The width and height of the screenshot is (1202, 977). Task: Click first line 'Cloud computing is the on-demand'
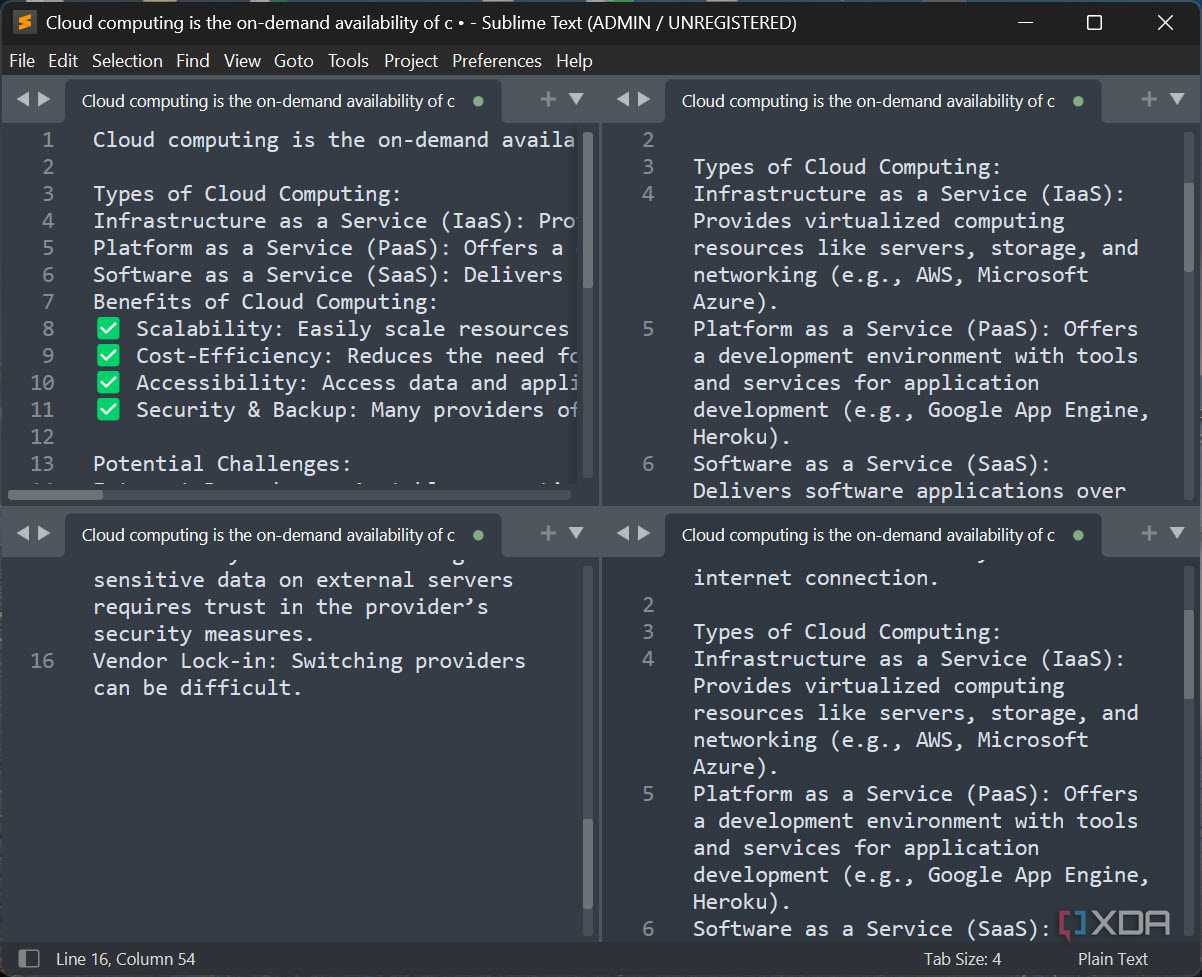tap(333, 140)
